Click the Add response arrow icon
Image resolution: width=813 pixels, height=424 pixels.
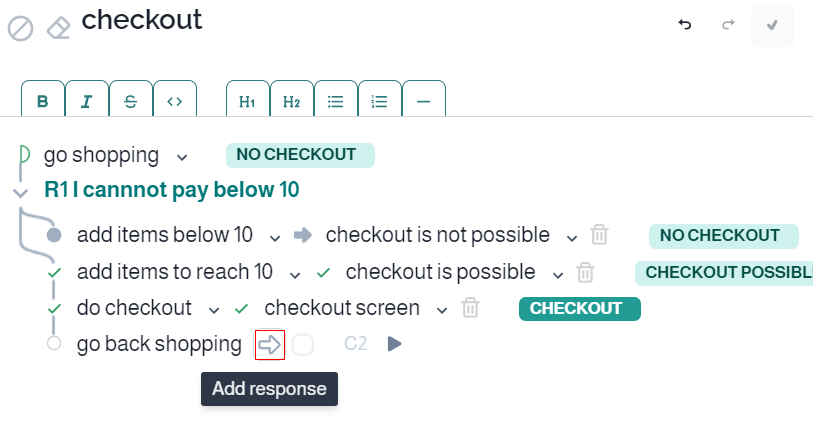(270, 345)
